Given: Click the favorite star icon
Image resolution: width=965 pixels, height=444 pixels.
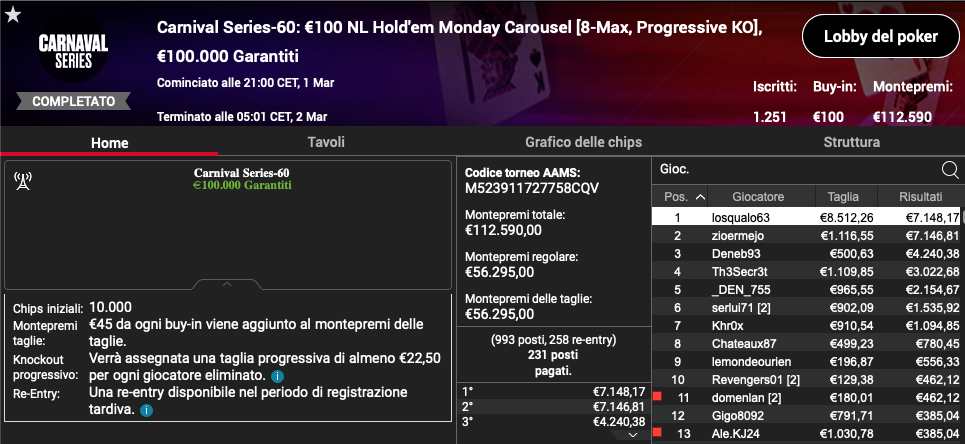Looking at the screenshot, I should point(13,15).
